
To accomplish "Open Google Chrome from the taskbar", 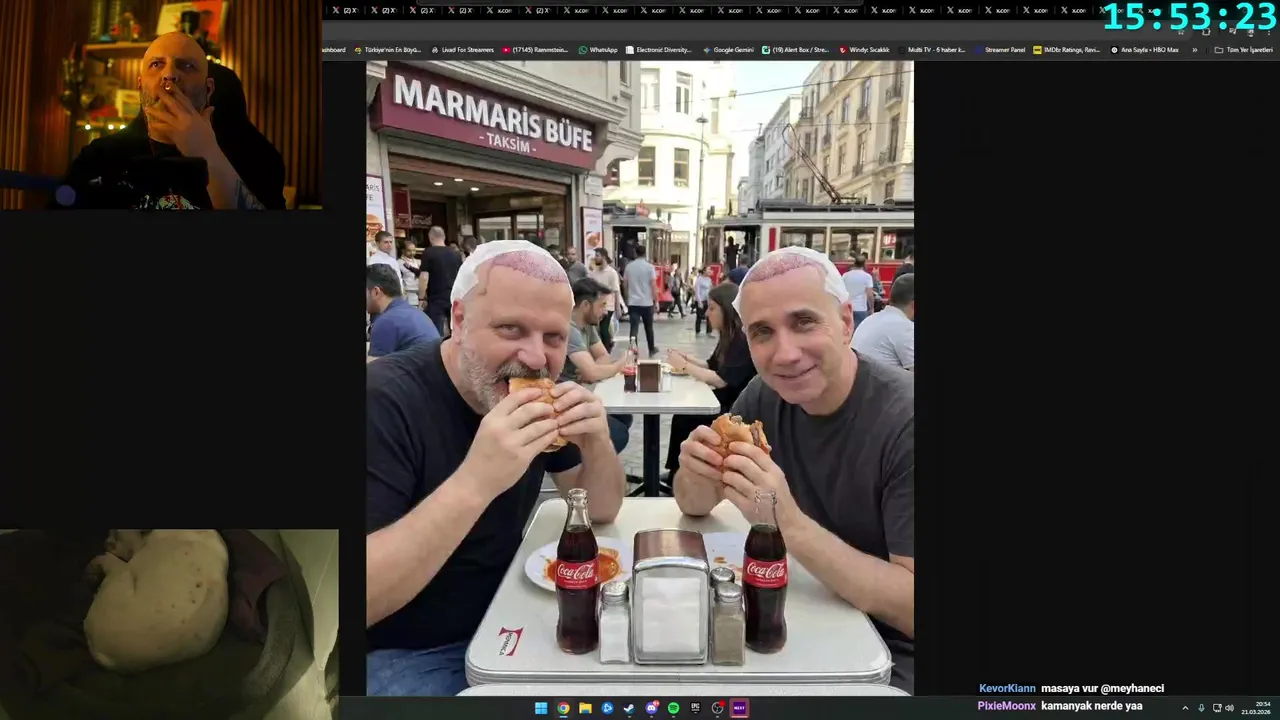I will (563, 708).
